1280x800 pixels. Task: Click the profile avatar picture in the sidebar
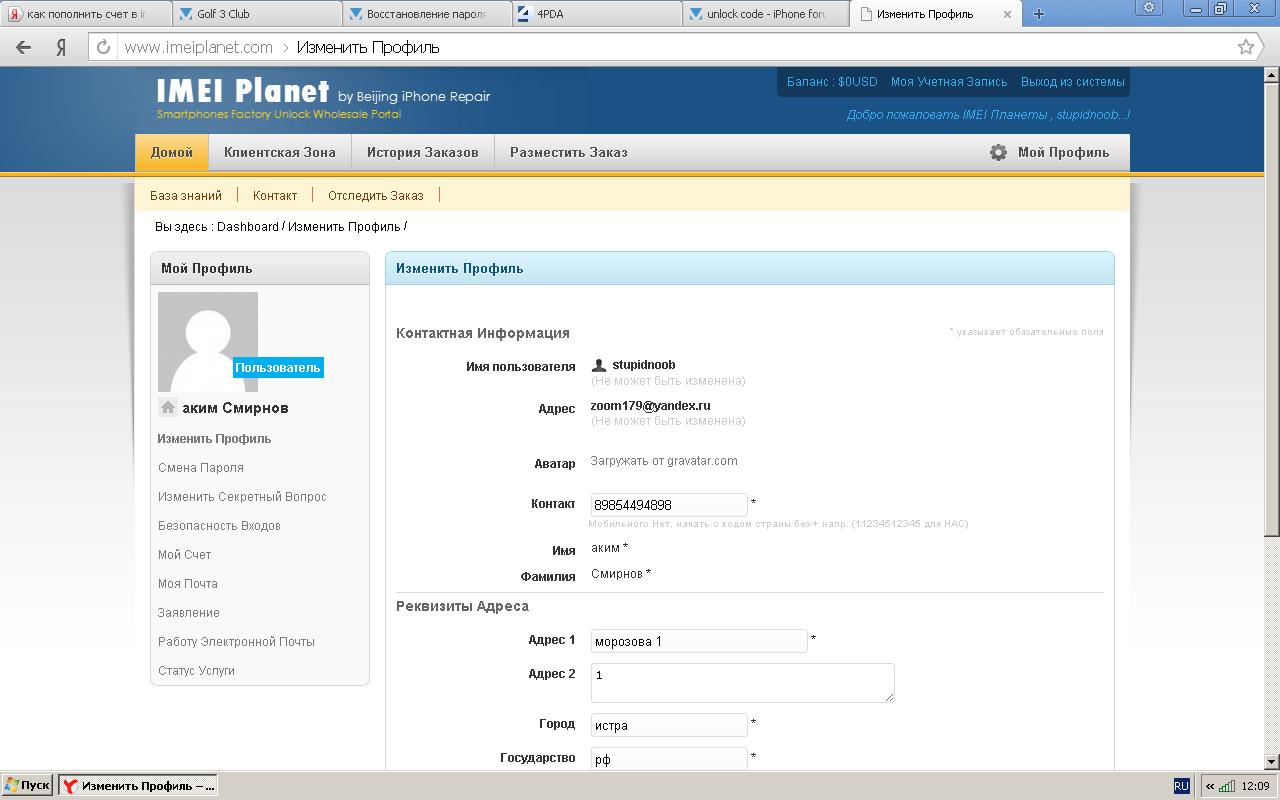pyautogui.click(x=208, y=342)
